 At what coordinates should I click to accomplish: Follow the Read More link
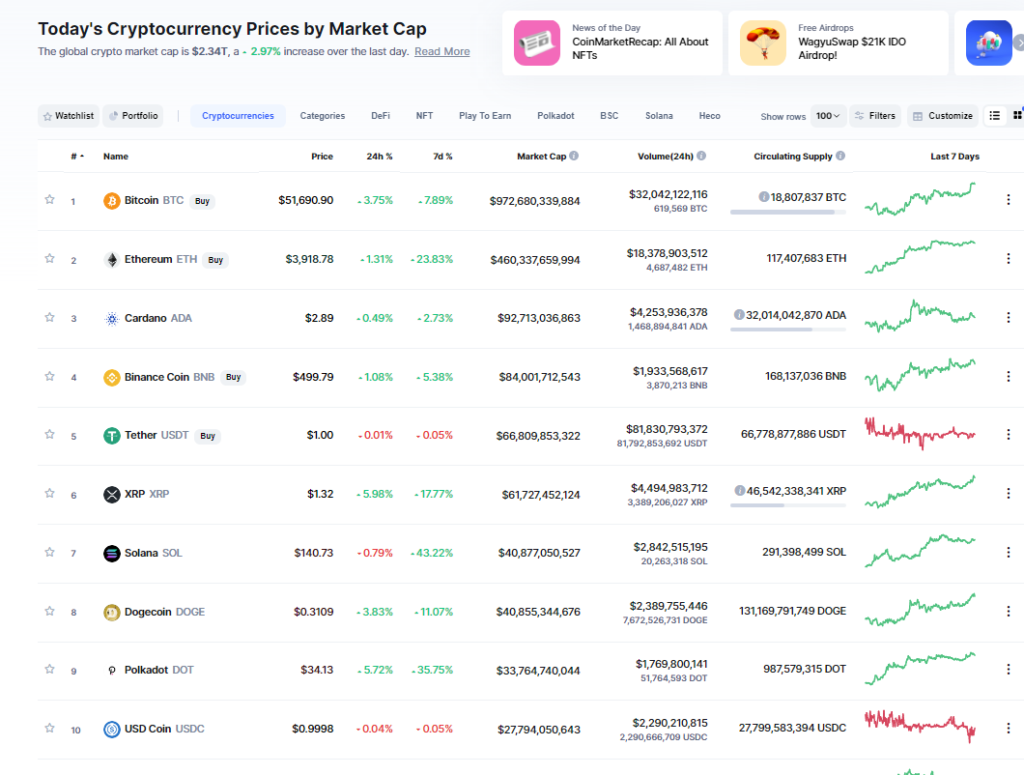[x=442, y=51]
